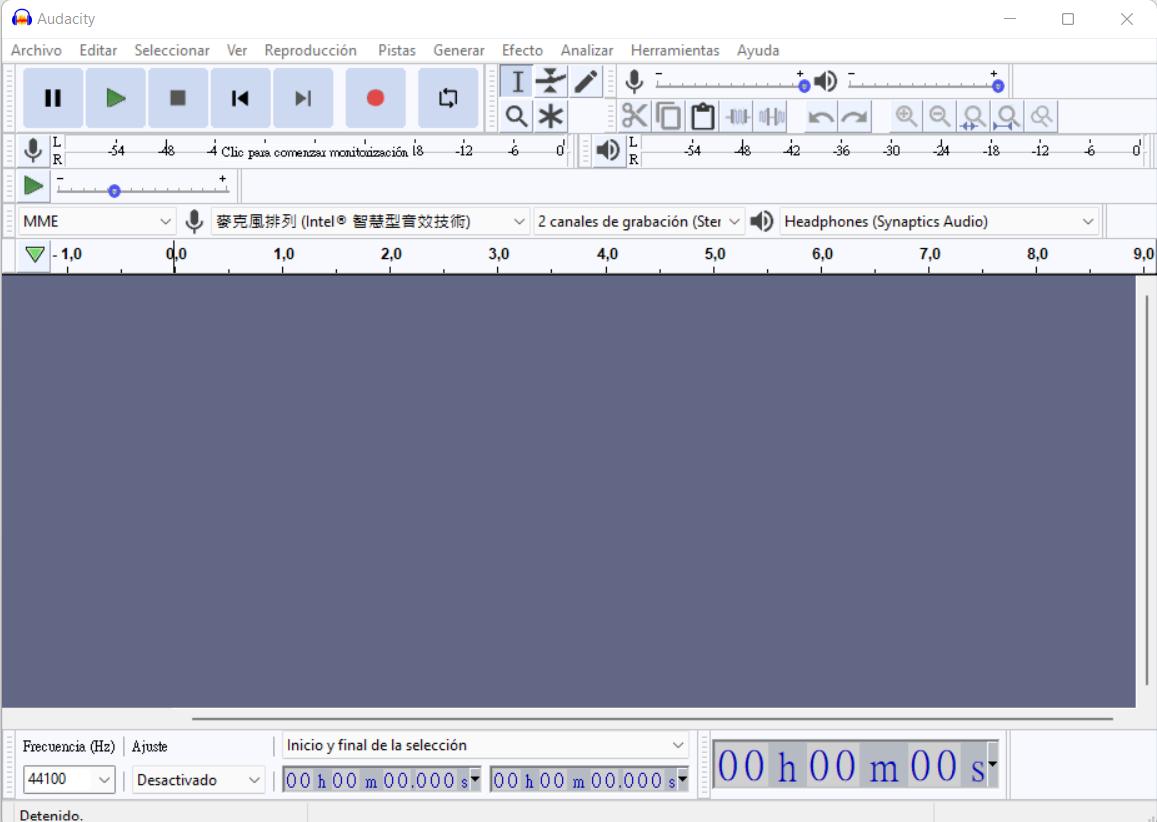Click the Copy icon
Image resolution: width=1157 pixels, height=822 pixels.
point(669,117)
